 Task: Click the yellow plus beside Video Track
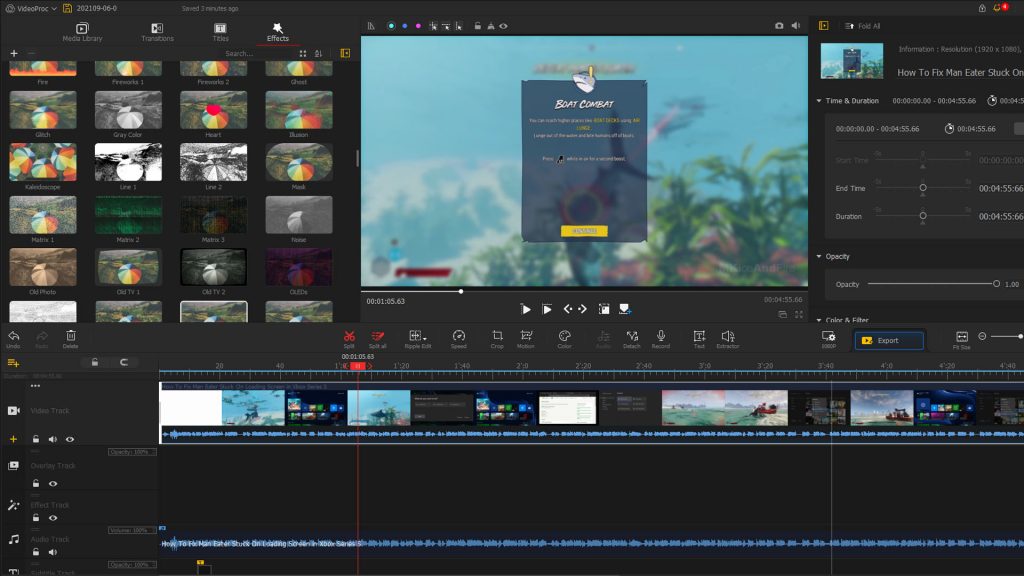coord(13,440)
